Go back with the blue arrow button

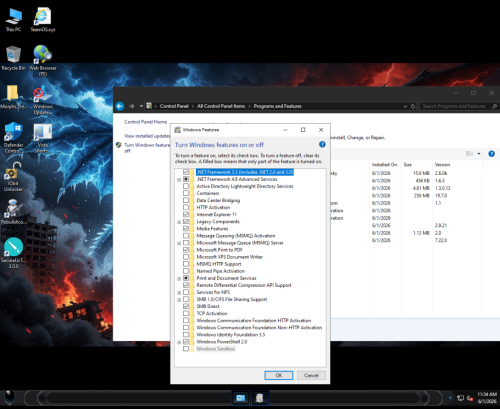click(120, 106)
